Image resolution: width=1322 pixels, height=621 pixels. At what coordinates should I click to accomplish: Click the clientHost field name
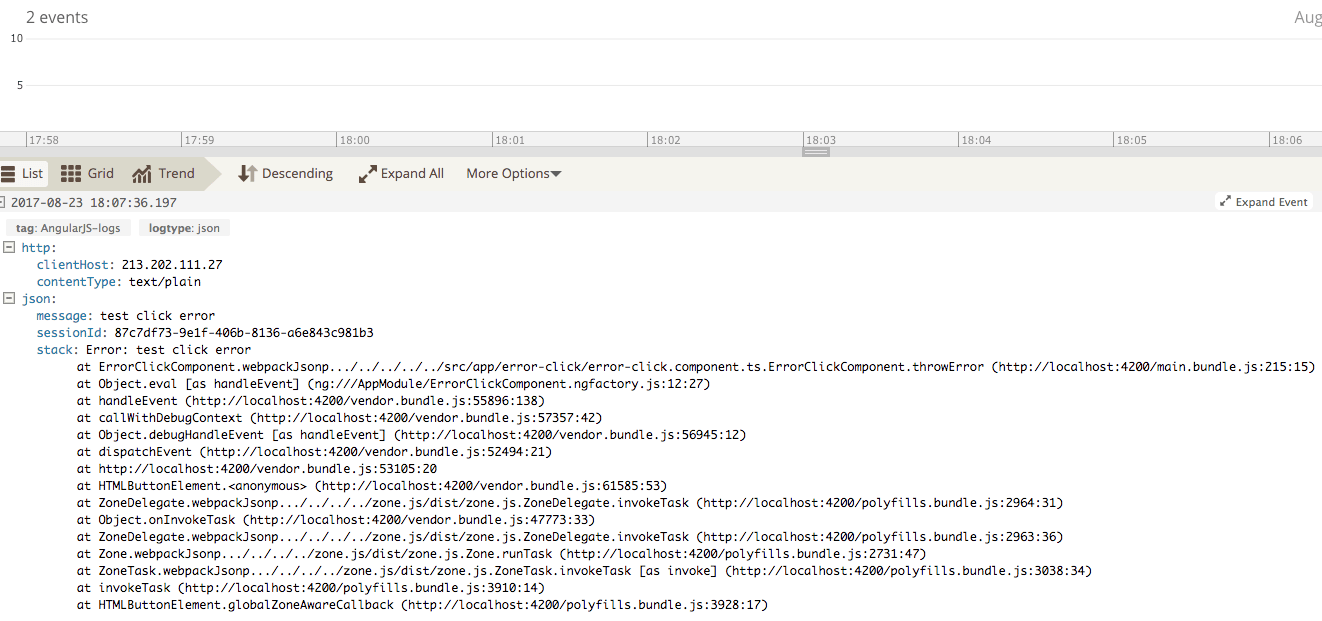pos(75,265)
